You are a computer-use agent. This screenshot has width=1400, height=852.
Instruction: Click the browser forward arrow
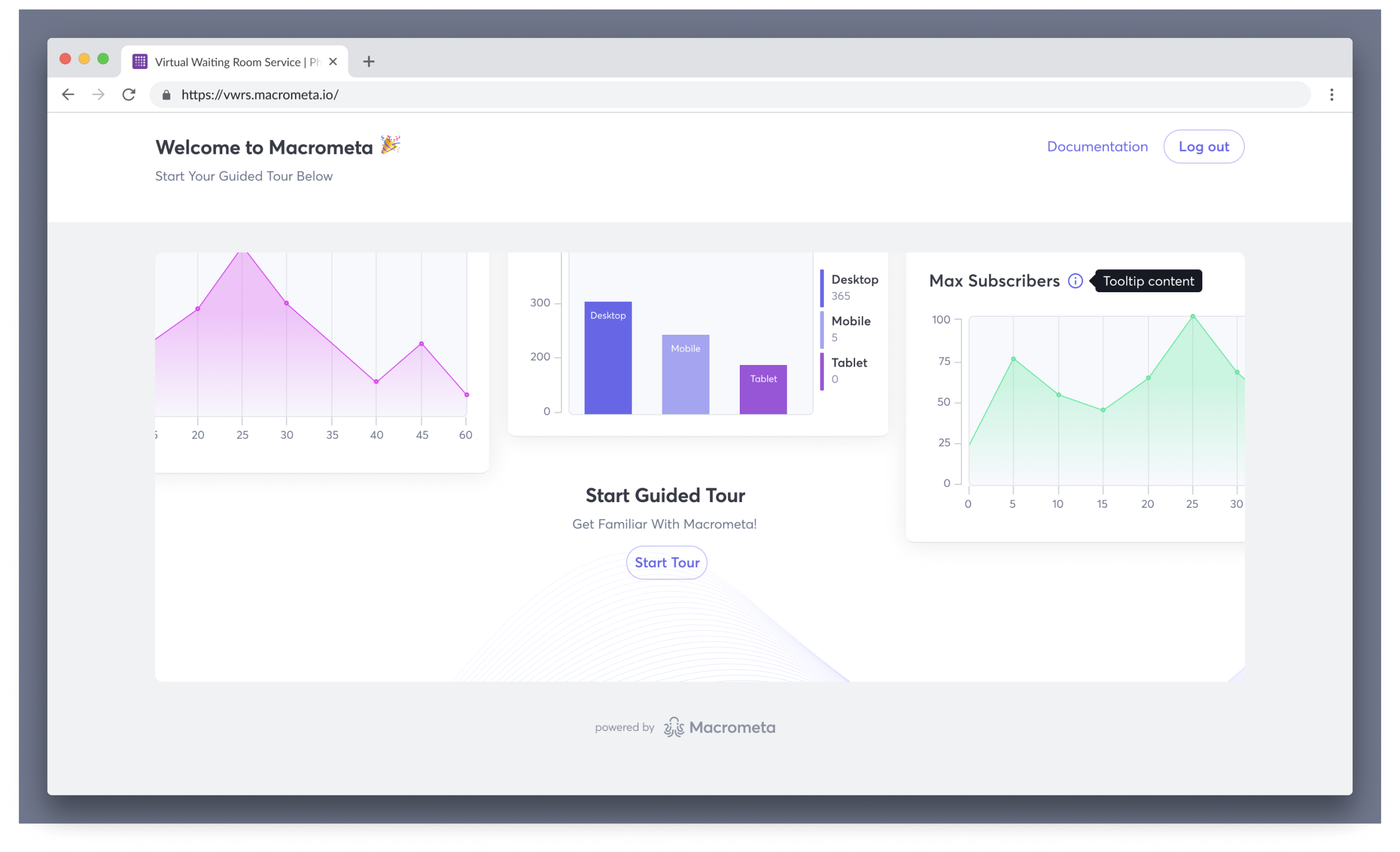[x=99, y=94]
